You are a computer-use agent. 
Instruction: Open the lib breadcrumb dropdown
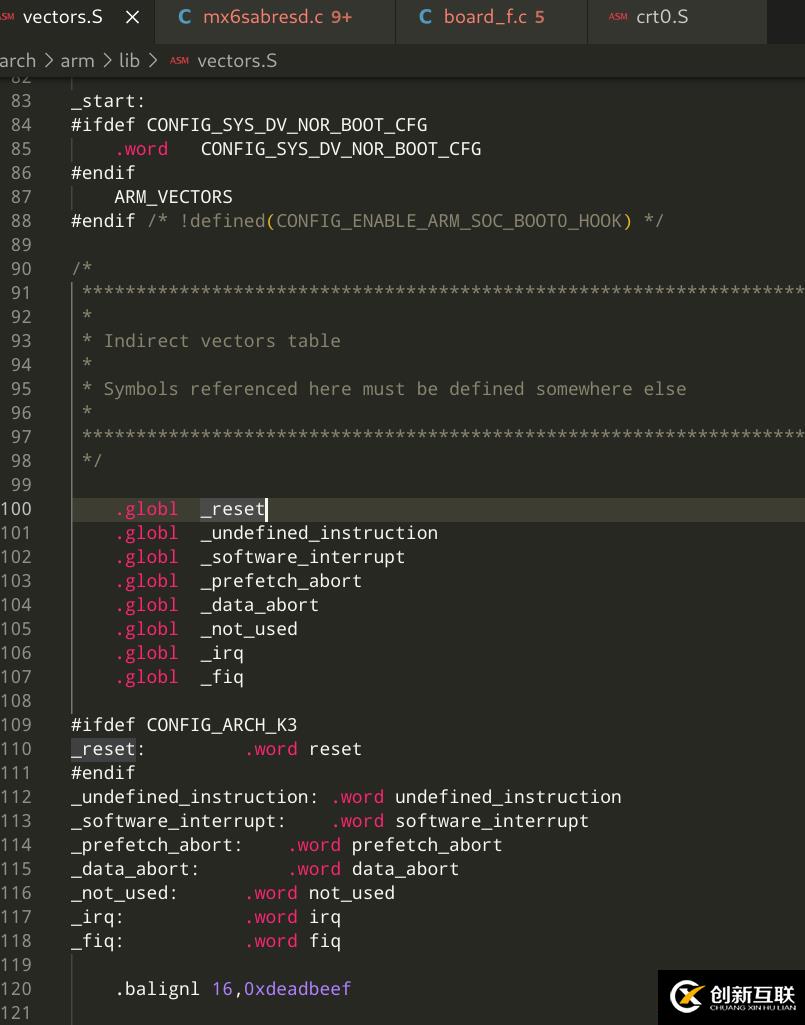click(129, 61)
